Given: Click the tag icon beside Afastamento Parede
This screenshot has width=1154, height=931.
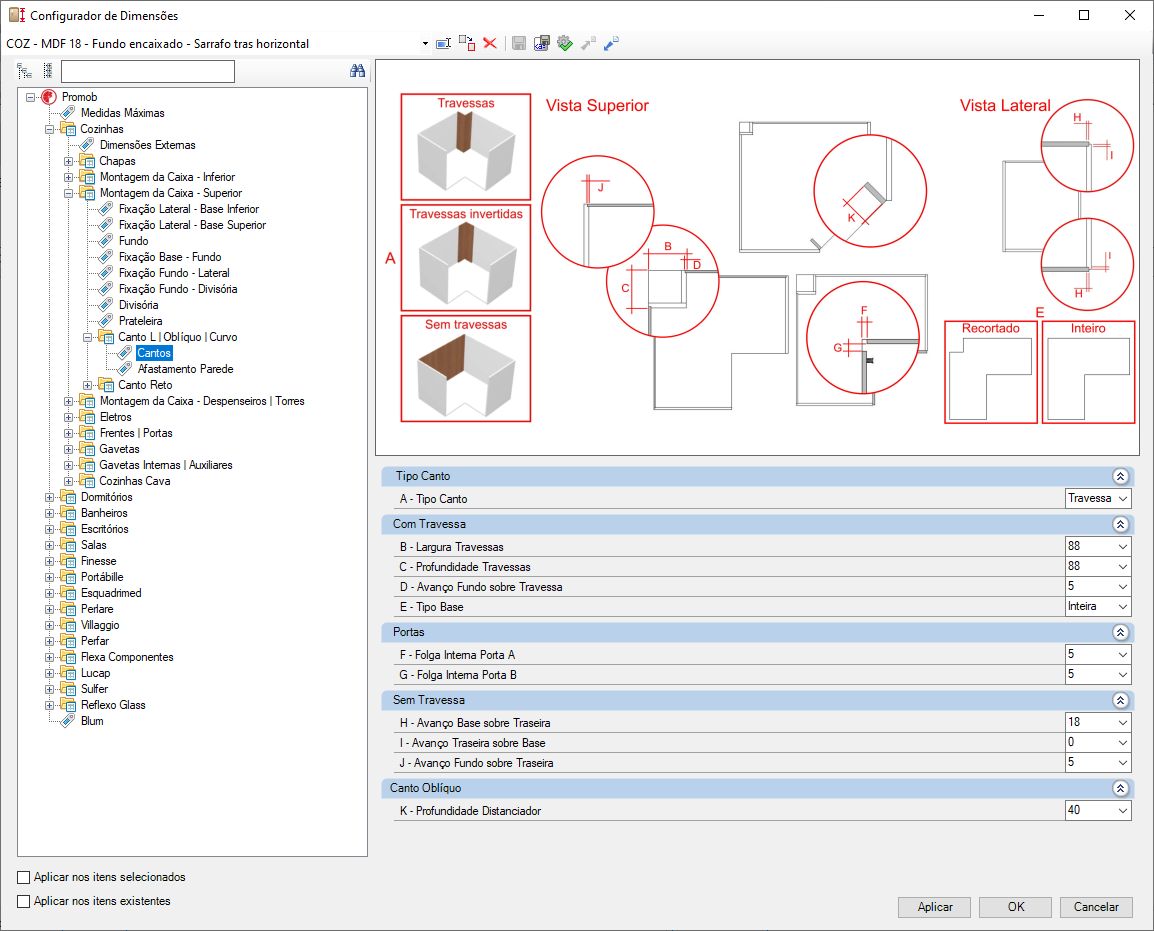Looking at the screenshot, I should (x=126, y=369).
